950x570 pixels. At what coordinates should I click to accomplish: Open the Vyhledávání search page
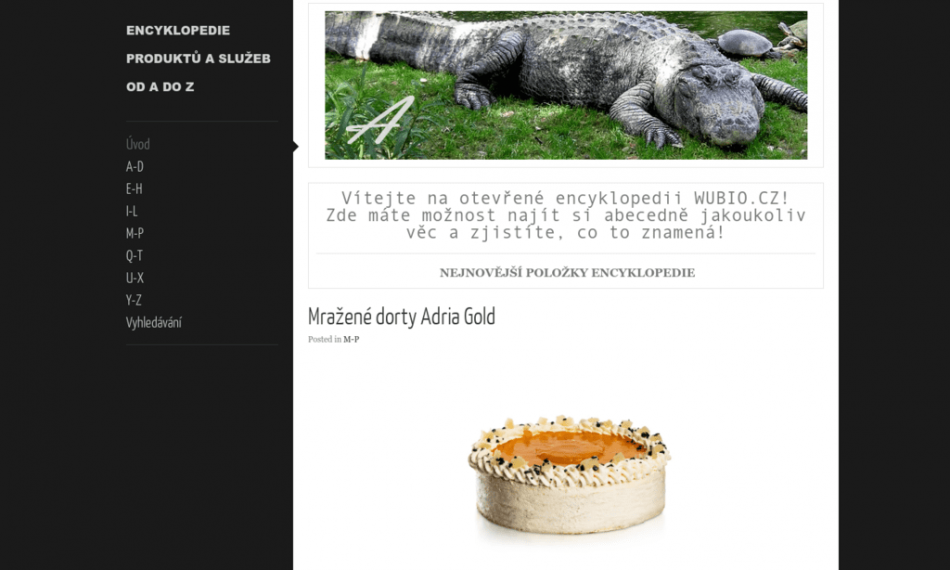(153, 322)
